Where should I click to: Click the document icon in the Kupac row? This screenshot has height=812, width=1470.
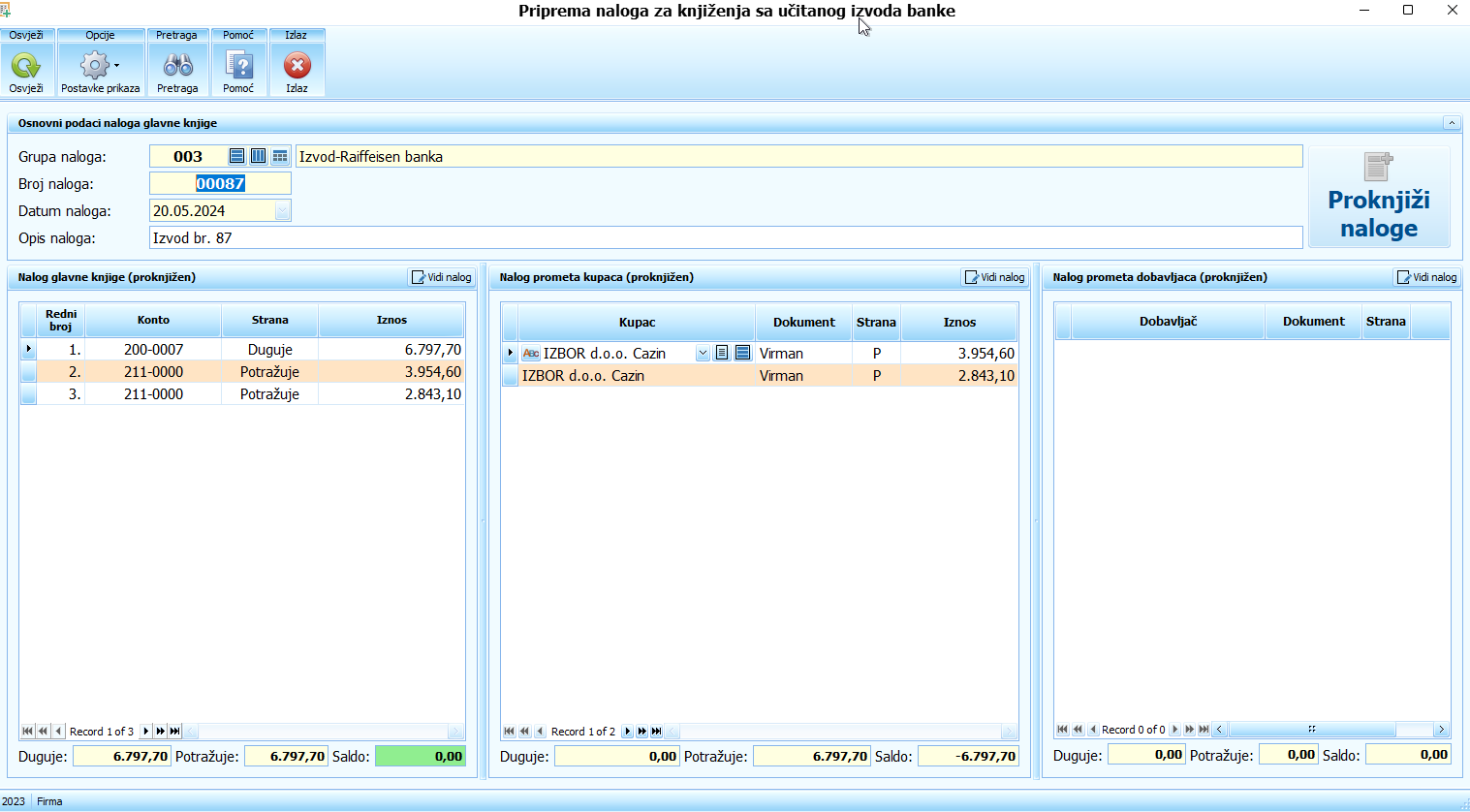click(722, 353)
